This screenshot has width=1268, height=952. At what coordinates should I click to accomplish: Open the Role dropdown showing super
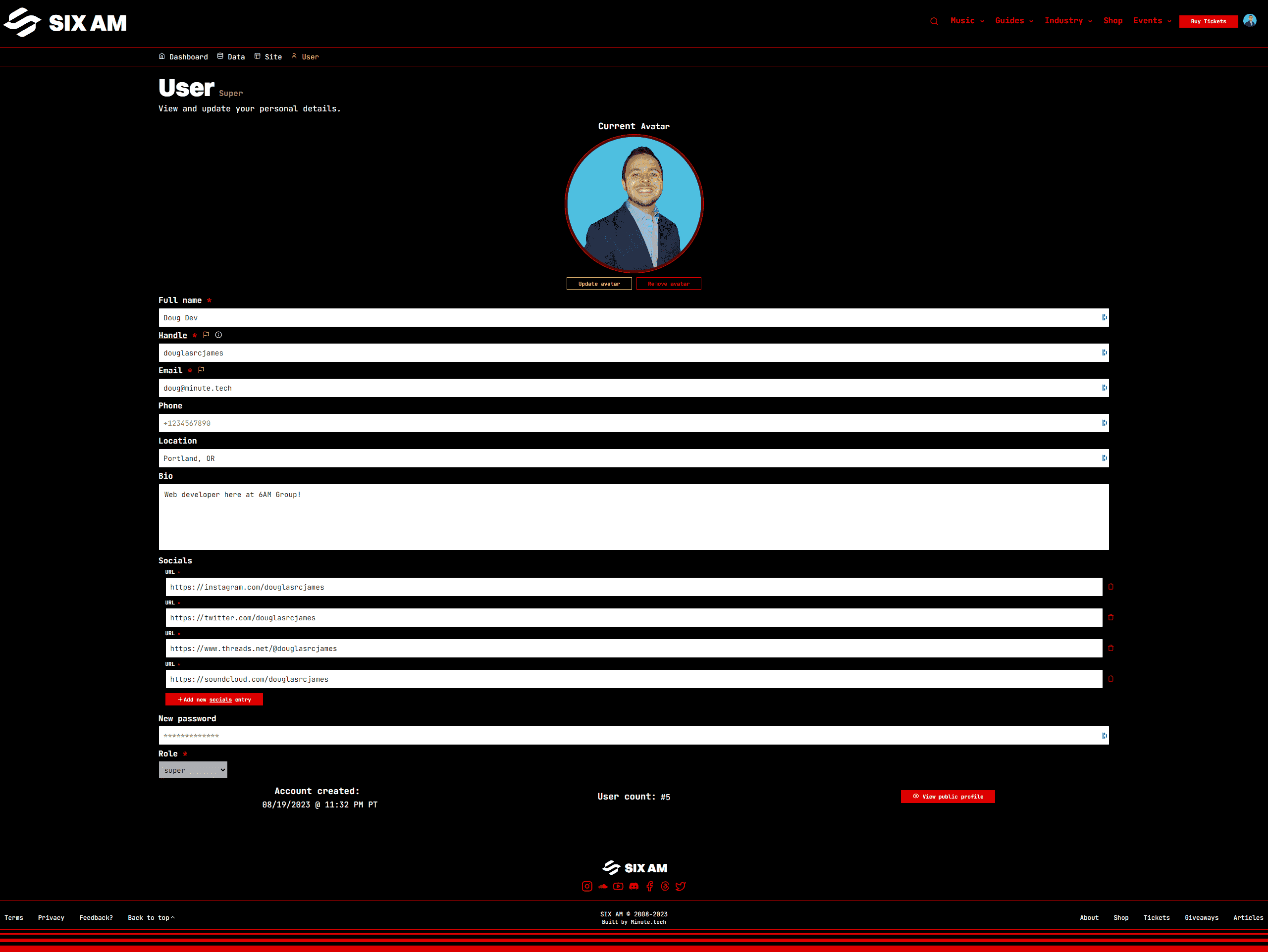click(x=193, y=770)
